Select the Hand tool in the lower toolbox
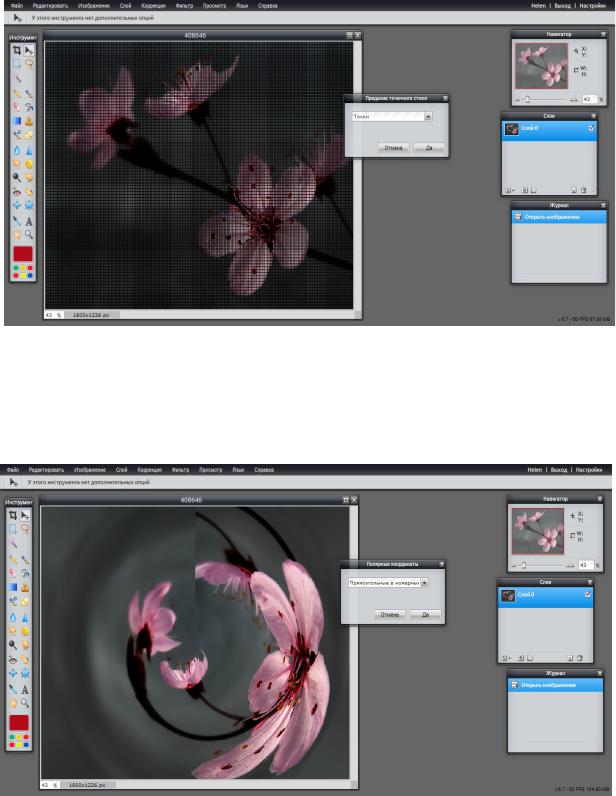Image resolution: width=616 pixels, height=796 pixels. 15,703
